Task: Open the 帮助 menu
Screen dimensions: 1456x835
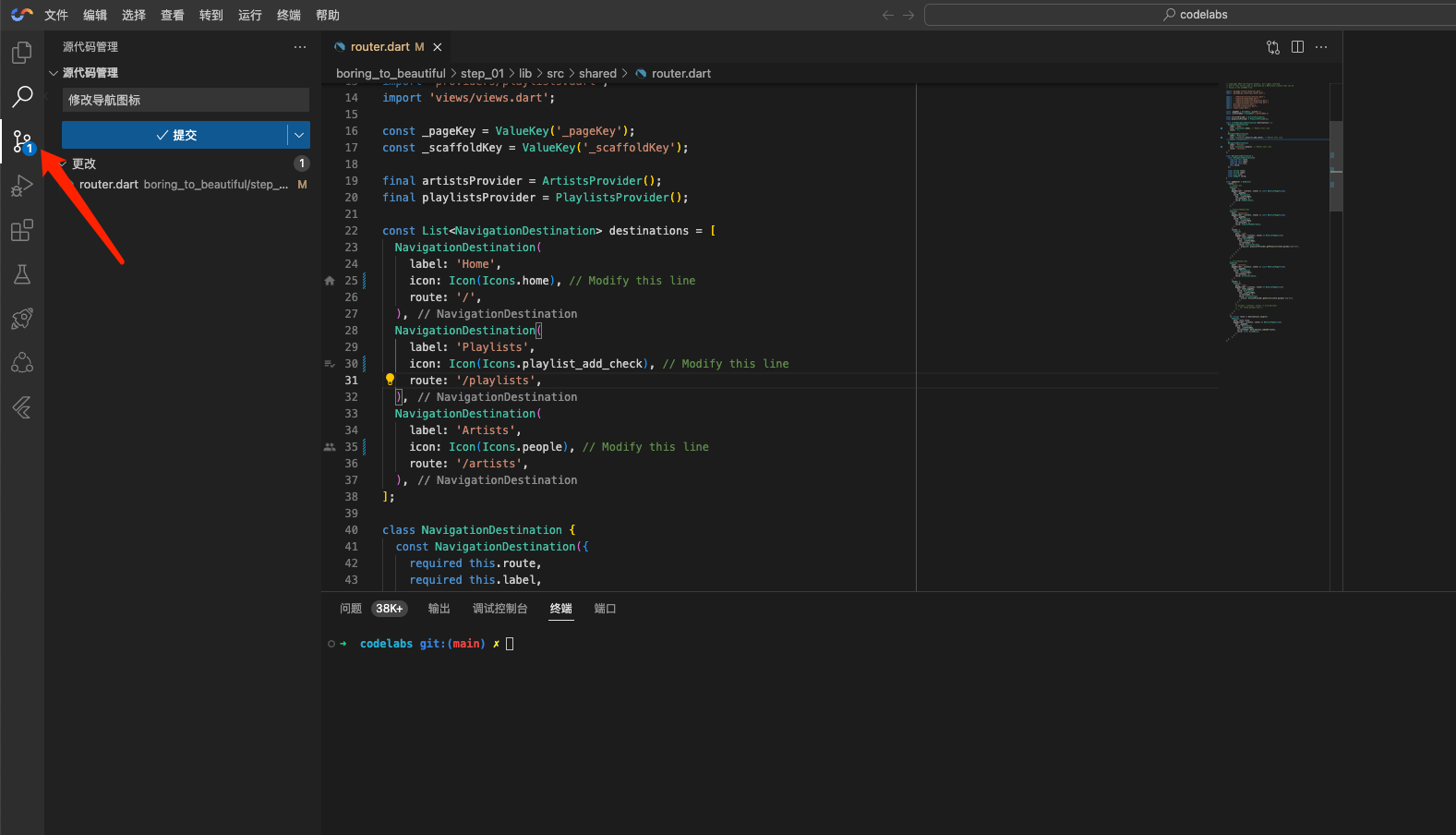Action: pos(328,15)
